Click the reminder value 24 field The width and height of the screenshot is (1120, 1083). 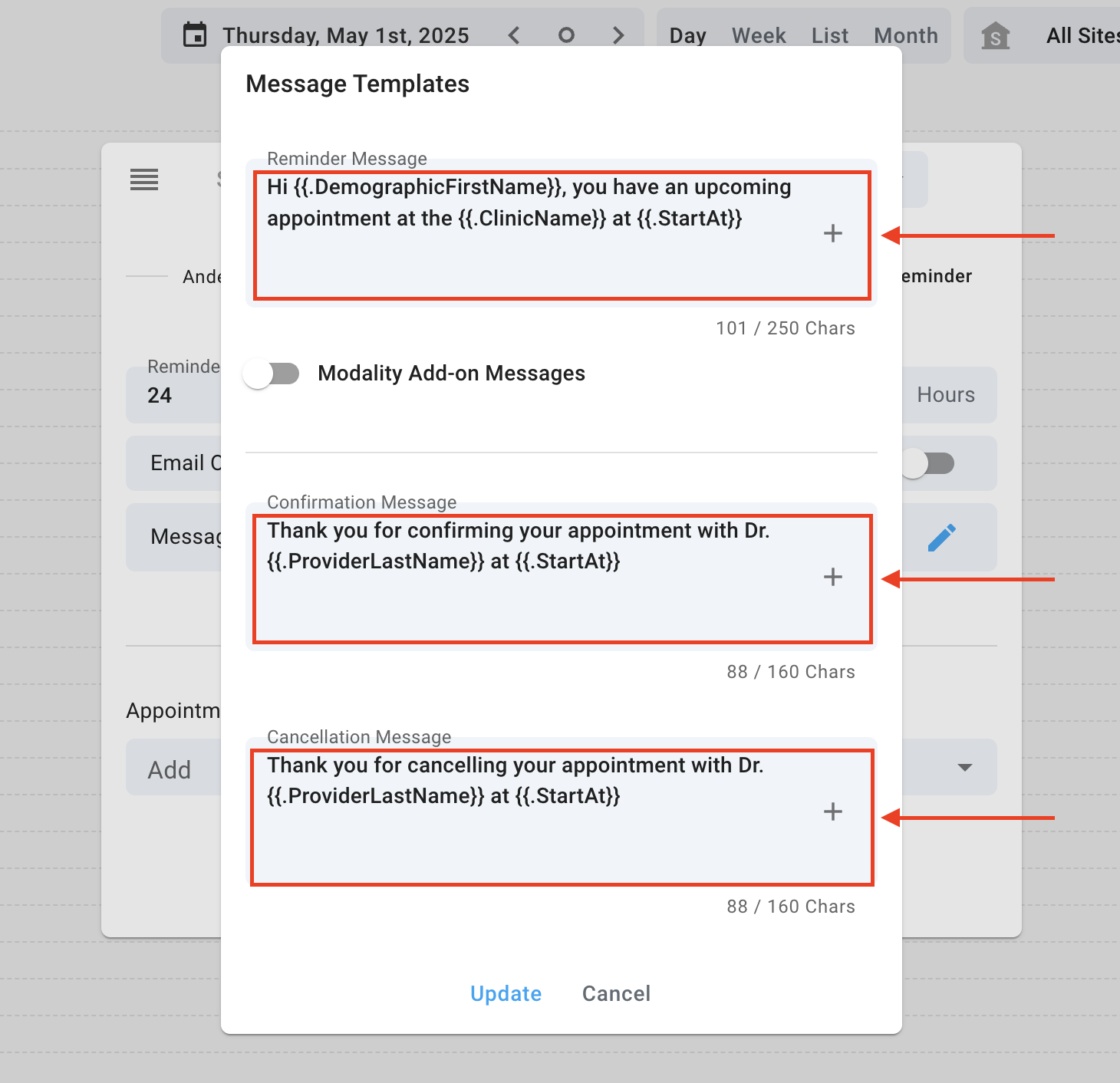(174, 395)
